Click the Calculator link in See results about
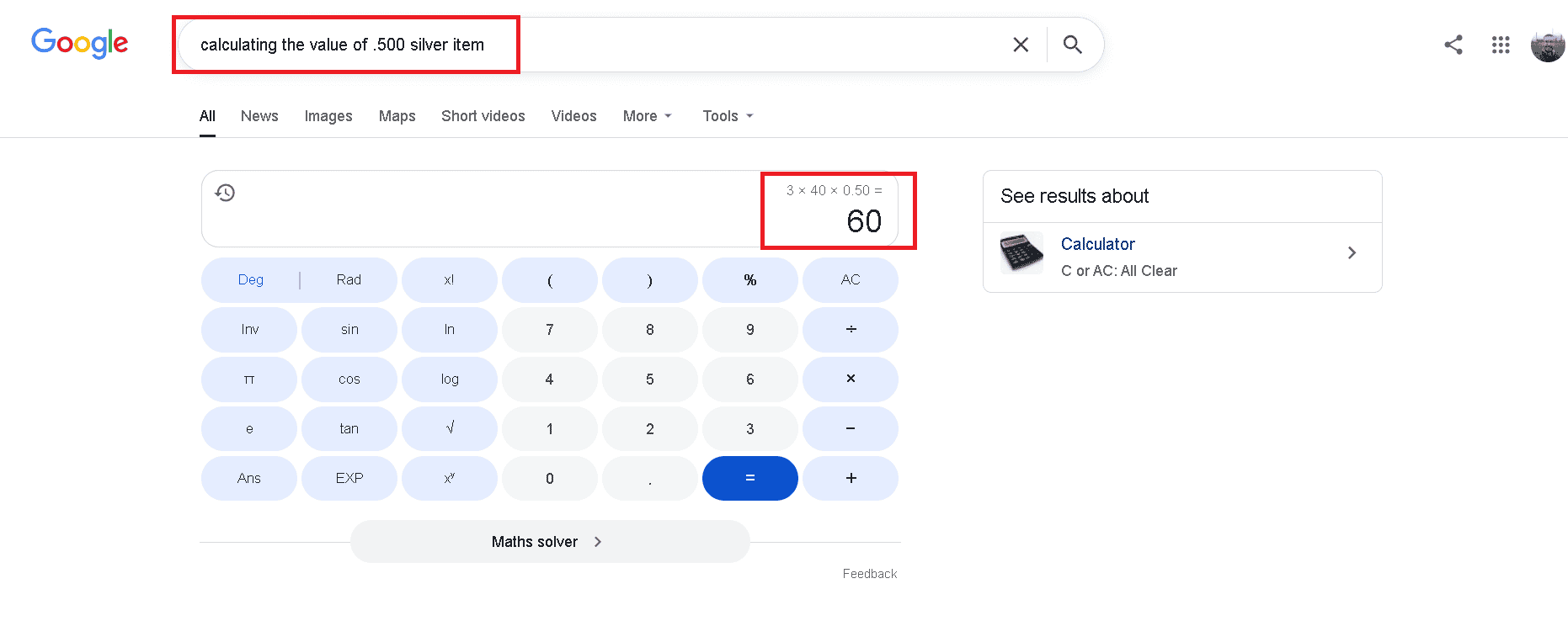 click(x=1096, y=244)
